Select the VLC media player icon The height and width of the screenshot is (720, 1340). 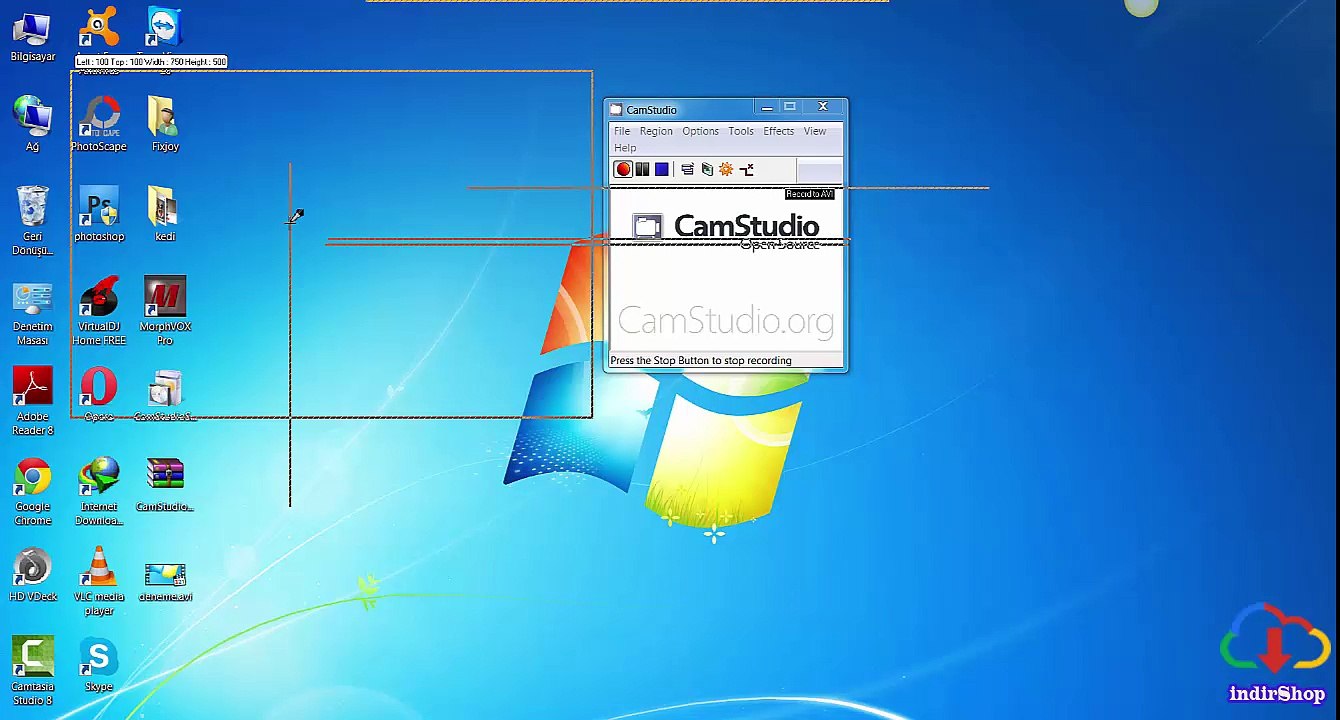[x=99, y=581]
